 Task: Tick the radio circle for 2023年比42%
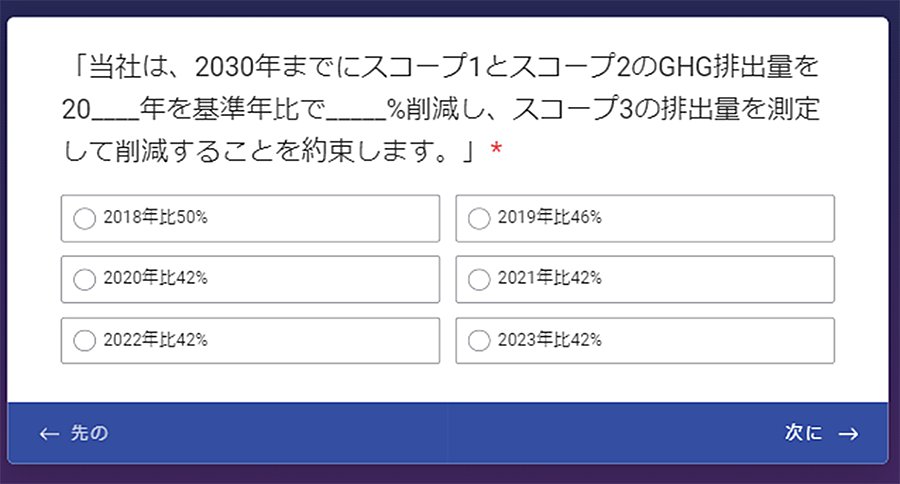point(479,341)
